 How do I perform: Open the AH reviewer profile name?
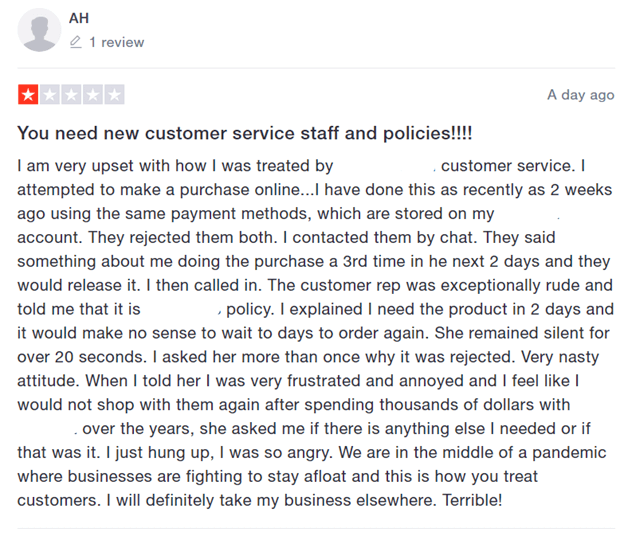[79, 18]
